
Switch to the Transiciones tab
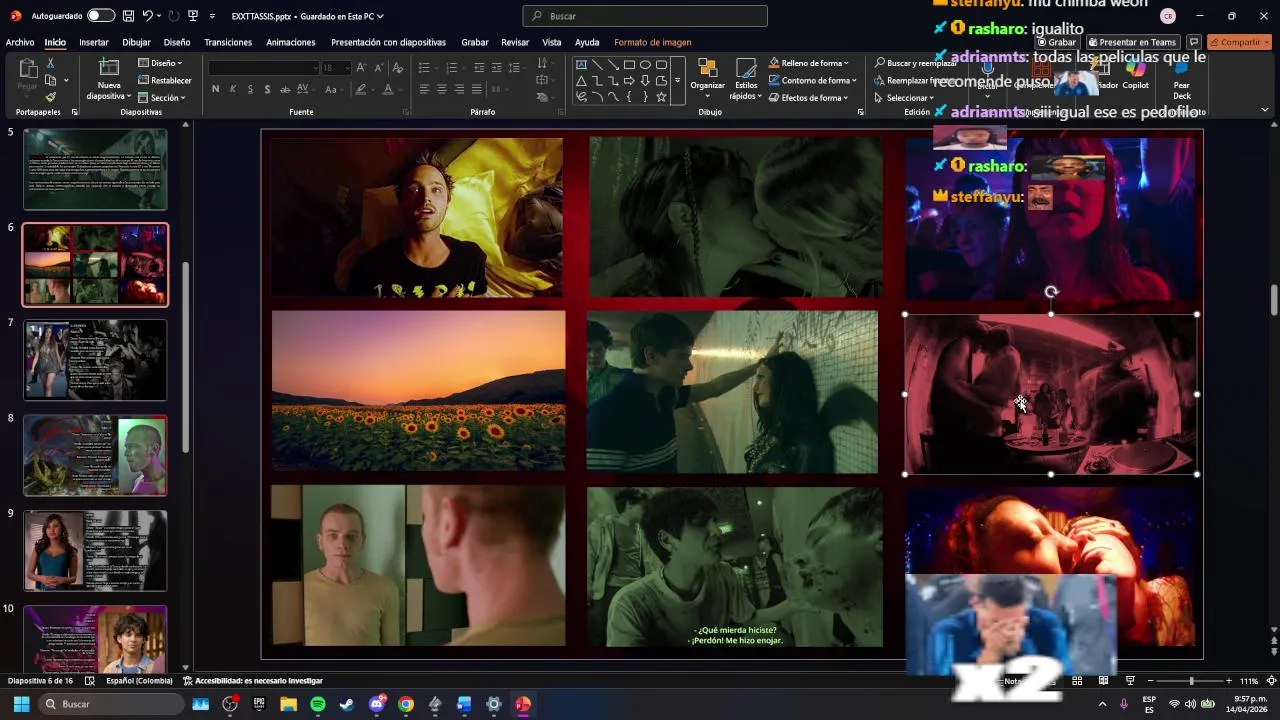pos(228,42)
